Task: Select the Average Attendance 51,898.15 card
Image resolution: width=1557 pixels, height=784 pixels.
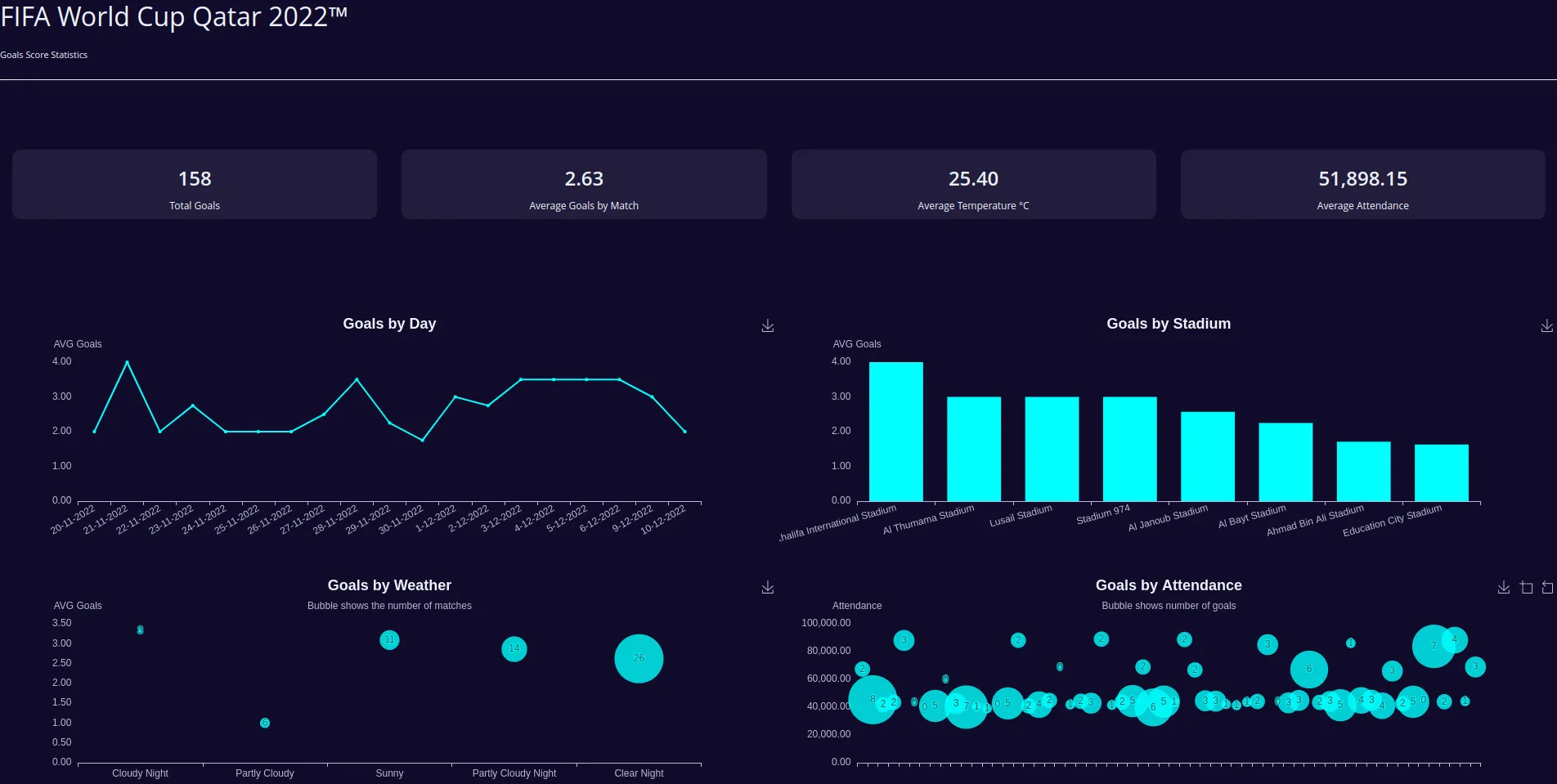Action: (x=1362, y=184)
